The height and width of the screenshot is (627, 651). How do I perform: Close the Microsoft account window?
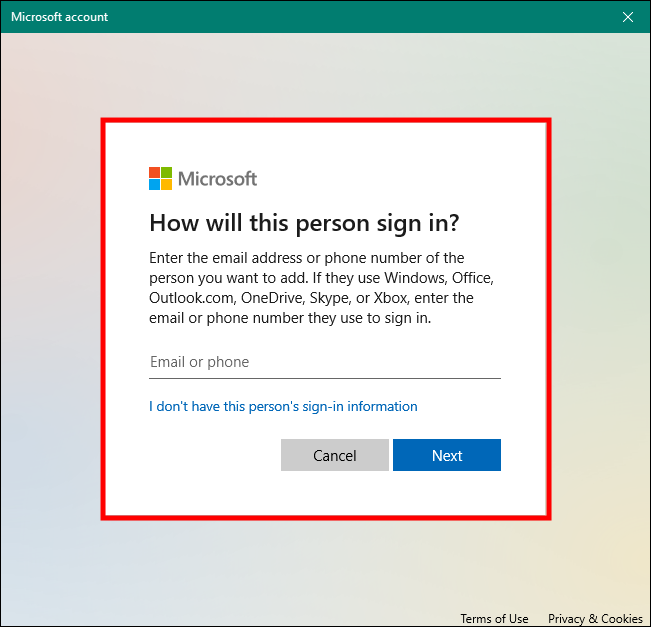click(x=628, y=17)
